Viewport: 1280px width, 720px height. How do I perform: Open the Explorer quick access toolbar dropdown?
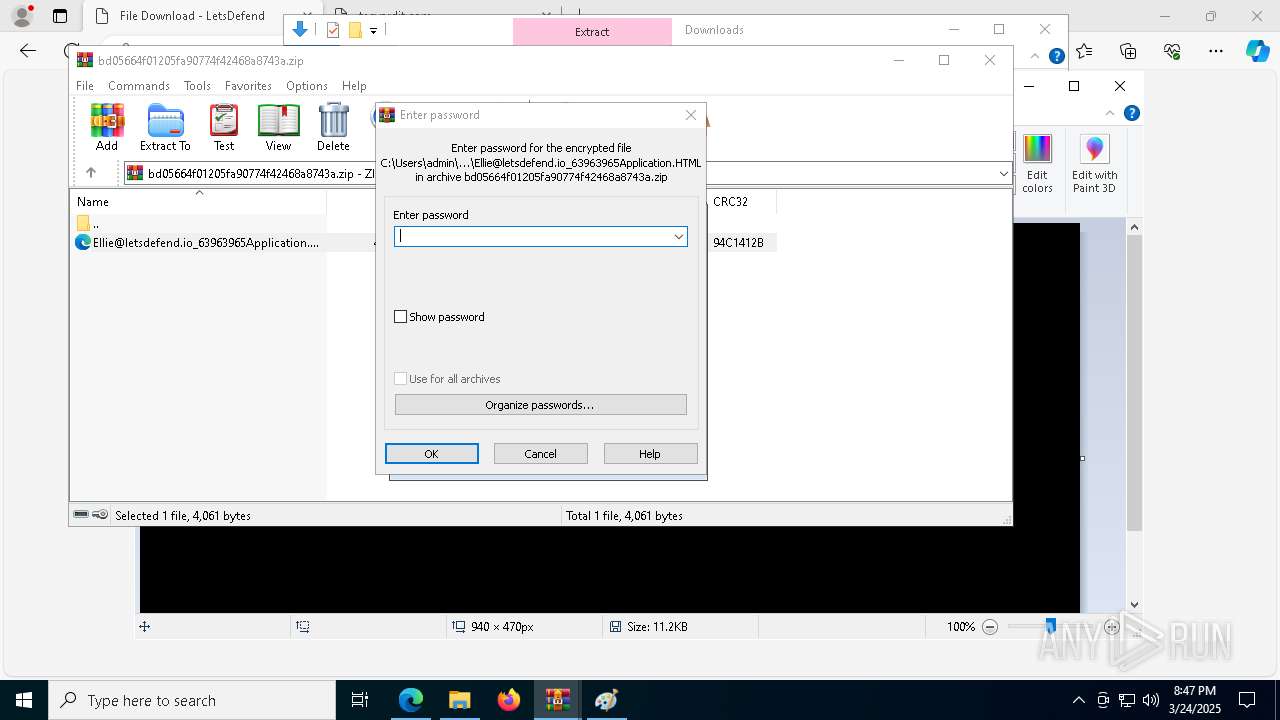pos(373,31)
